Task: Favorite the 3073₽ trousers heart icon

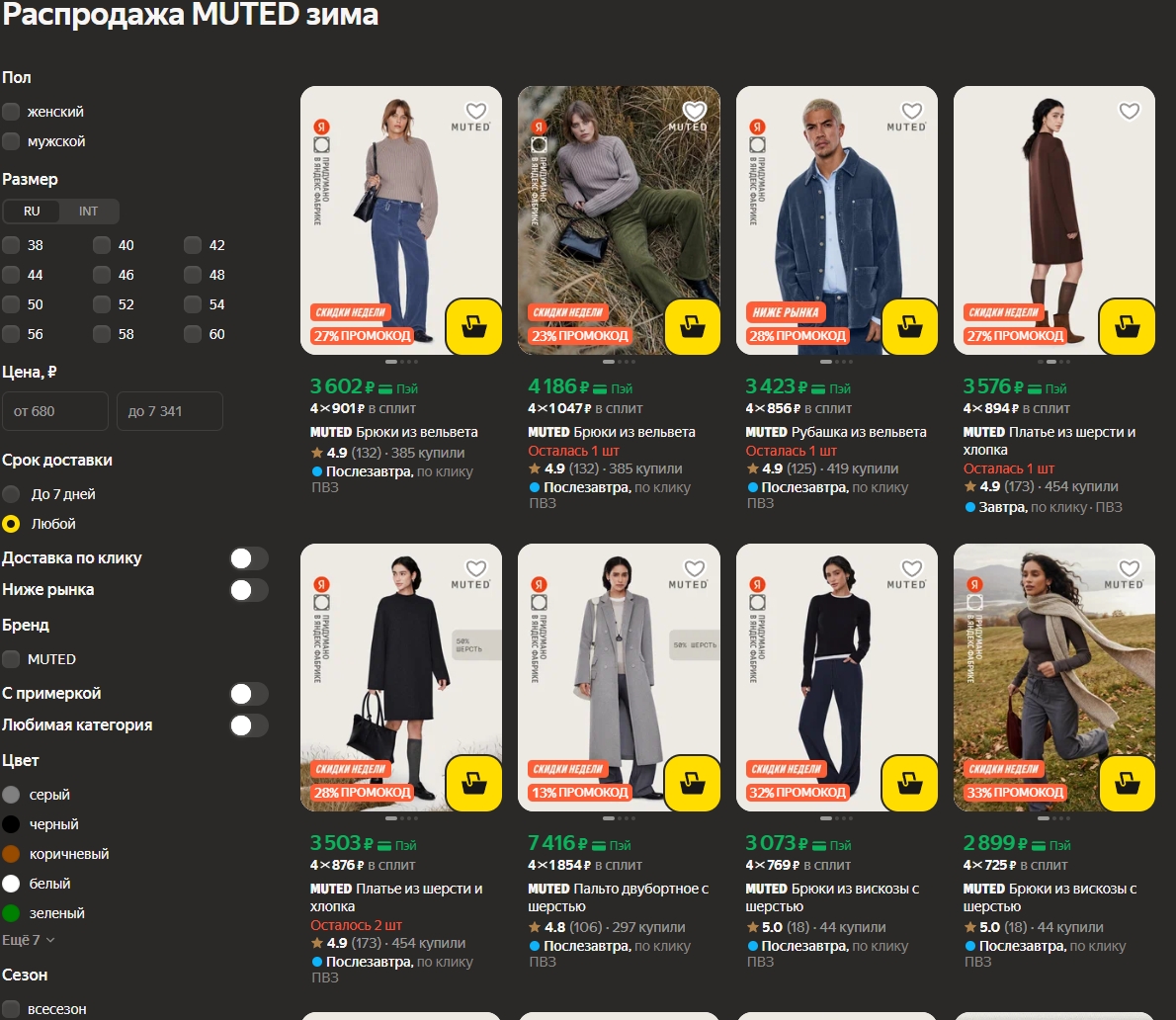Action: tap(912, 568)
